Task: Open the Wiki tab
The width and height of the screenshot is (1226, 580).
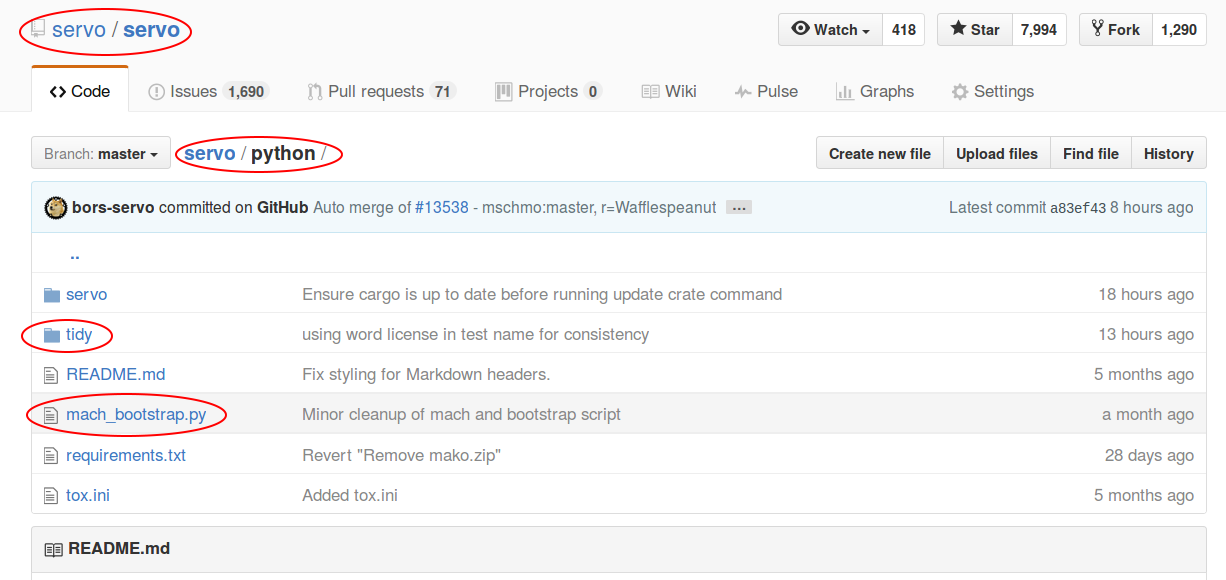Action: 669,91
